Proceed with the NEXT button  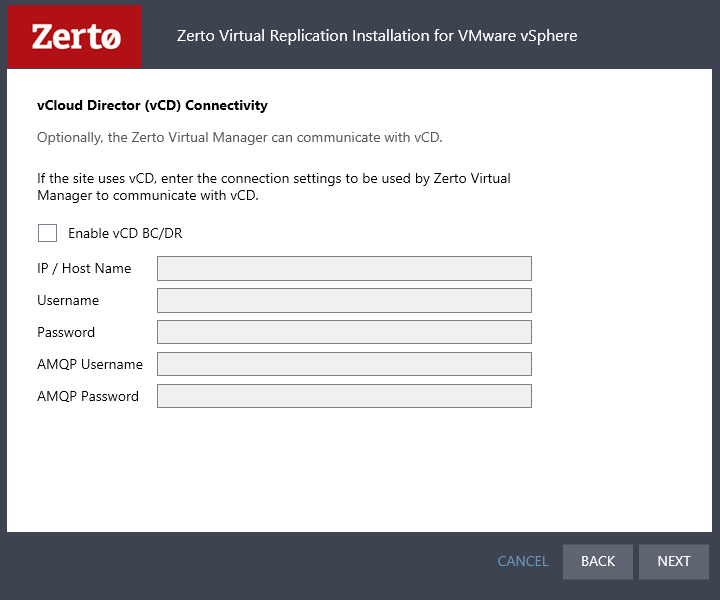(x=674, y=561)
